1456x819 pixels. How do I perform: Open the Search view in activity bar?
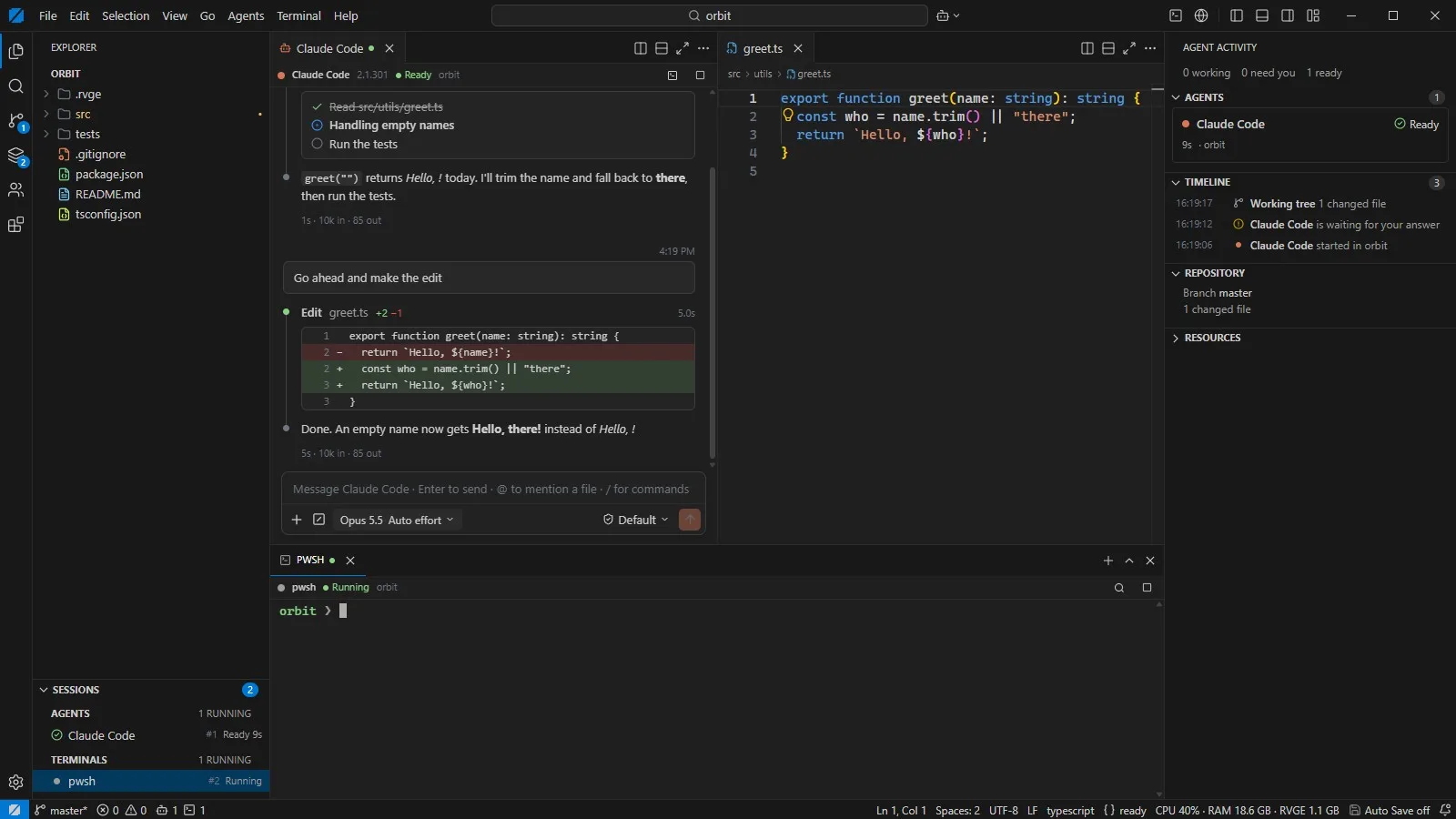pyautogui.click(x=15, y=86)
